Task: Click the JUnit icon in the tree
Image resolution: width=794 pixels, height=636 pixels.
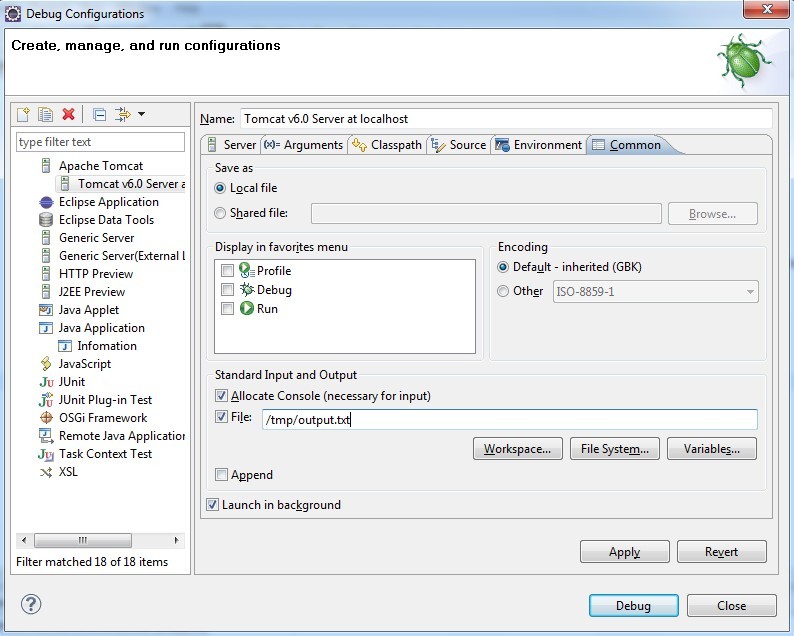Action: coord(46,382)
